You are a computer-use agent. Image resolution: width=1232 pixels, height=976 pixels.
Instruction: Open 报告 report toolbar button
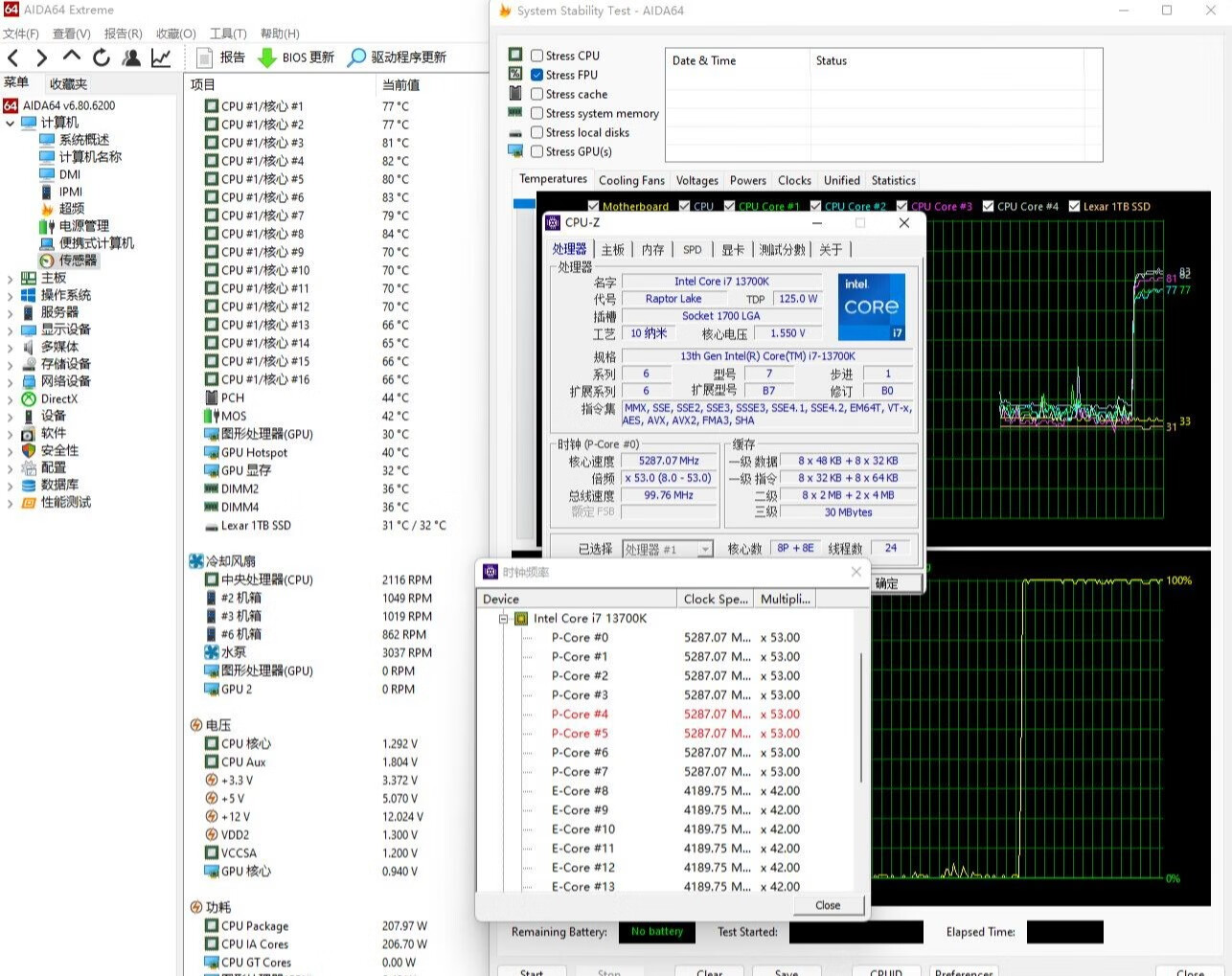pos(220,57)
